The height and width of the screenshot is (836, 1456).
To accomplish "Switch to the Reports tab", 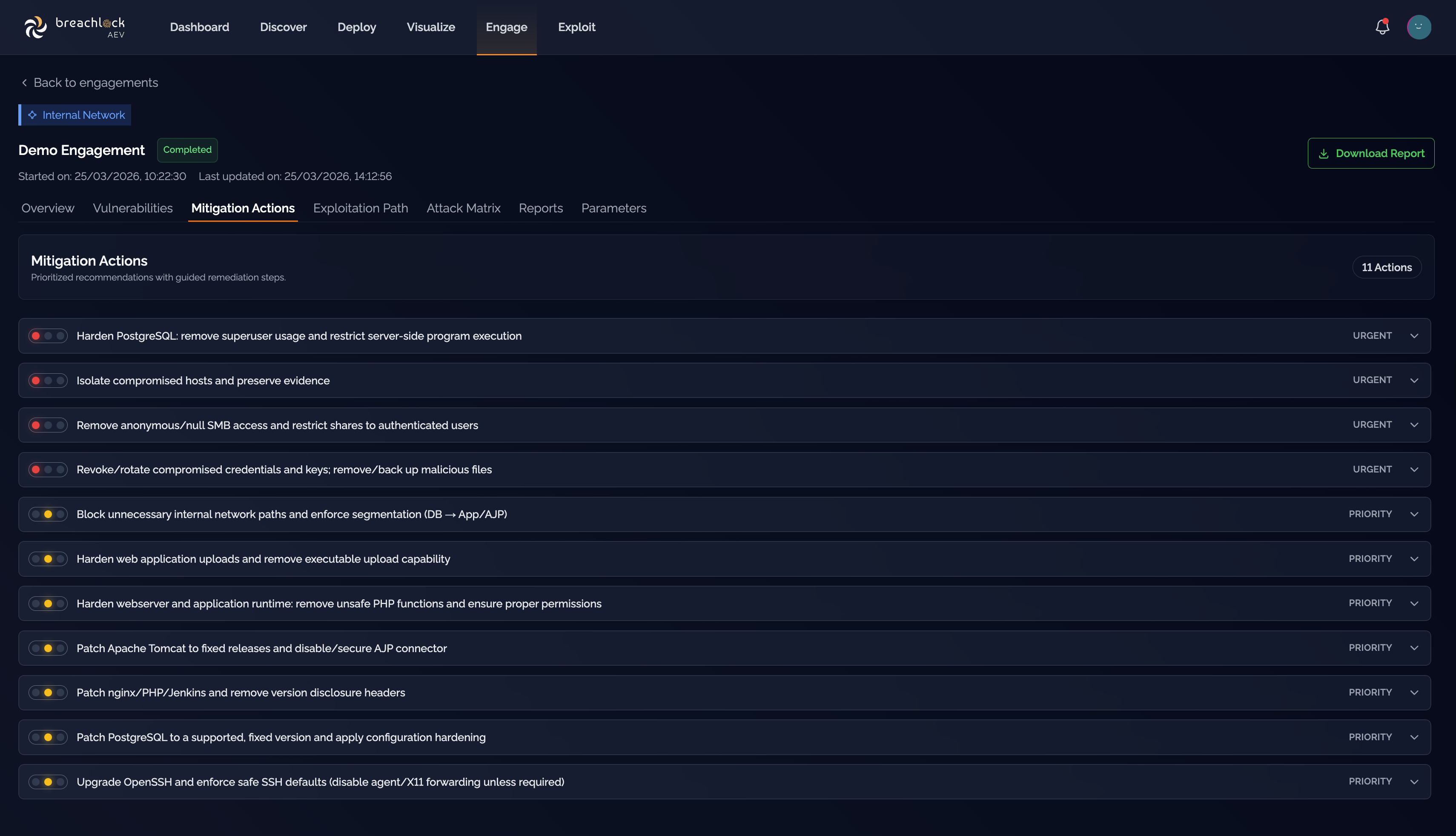I will (x=541, y=209).
